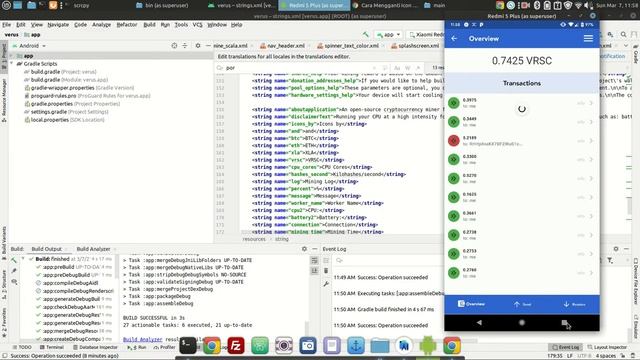
Task: Expand the app module tree node
Action: coord(12,56)
